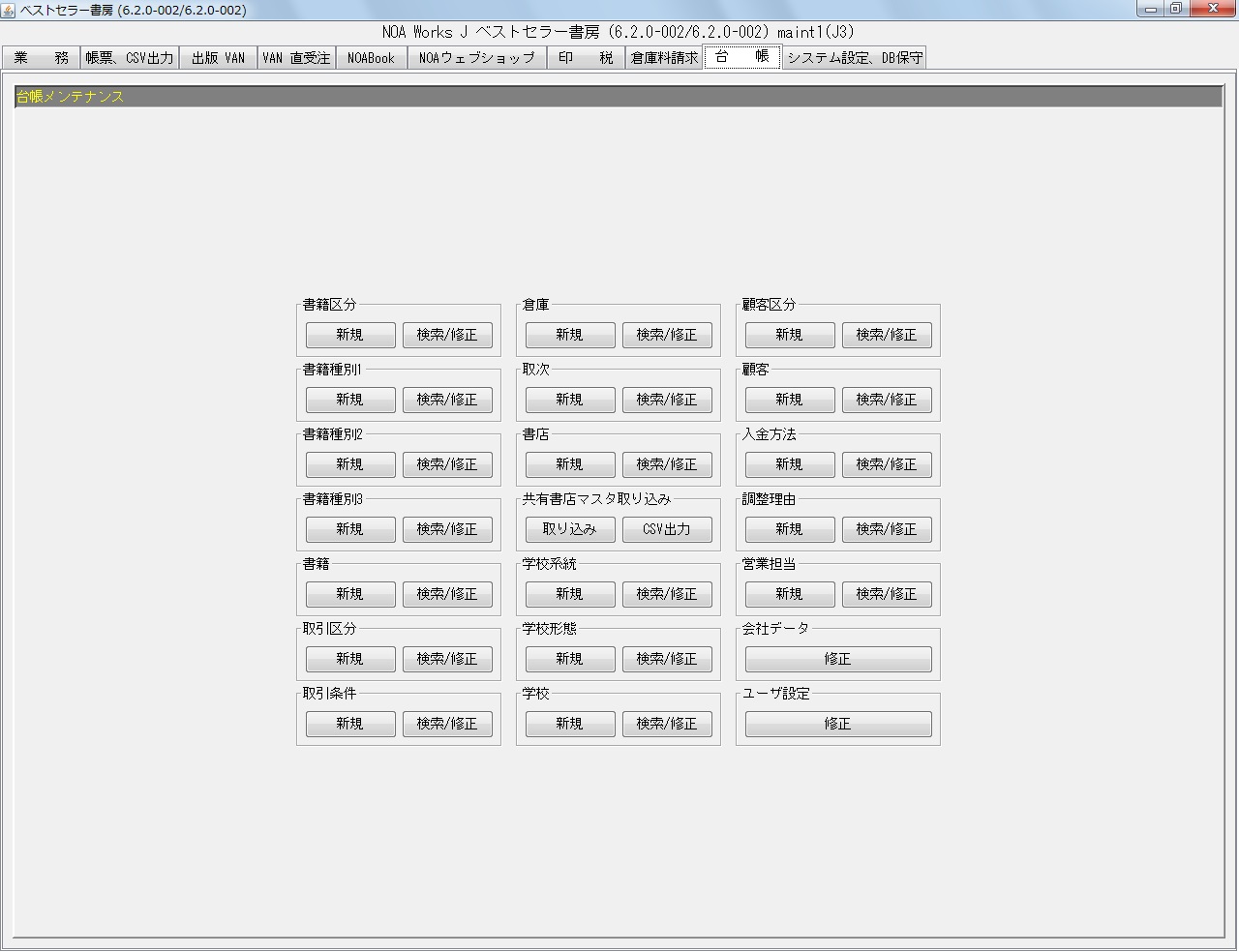1239x952 pixels.
Task: Click 新規 under 学校
Action: pos(569,724)
